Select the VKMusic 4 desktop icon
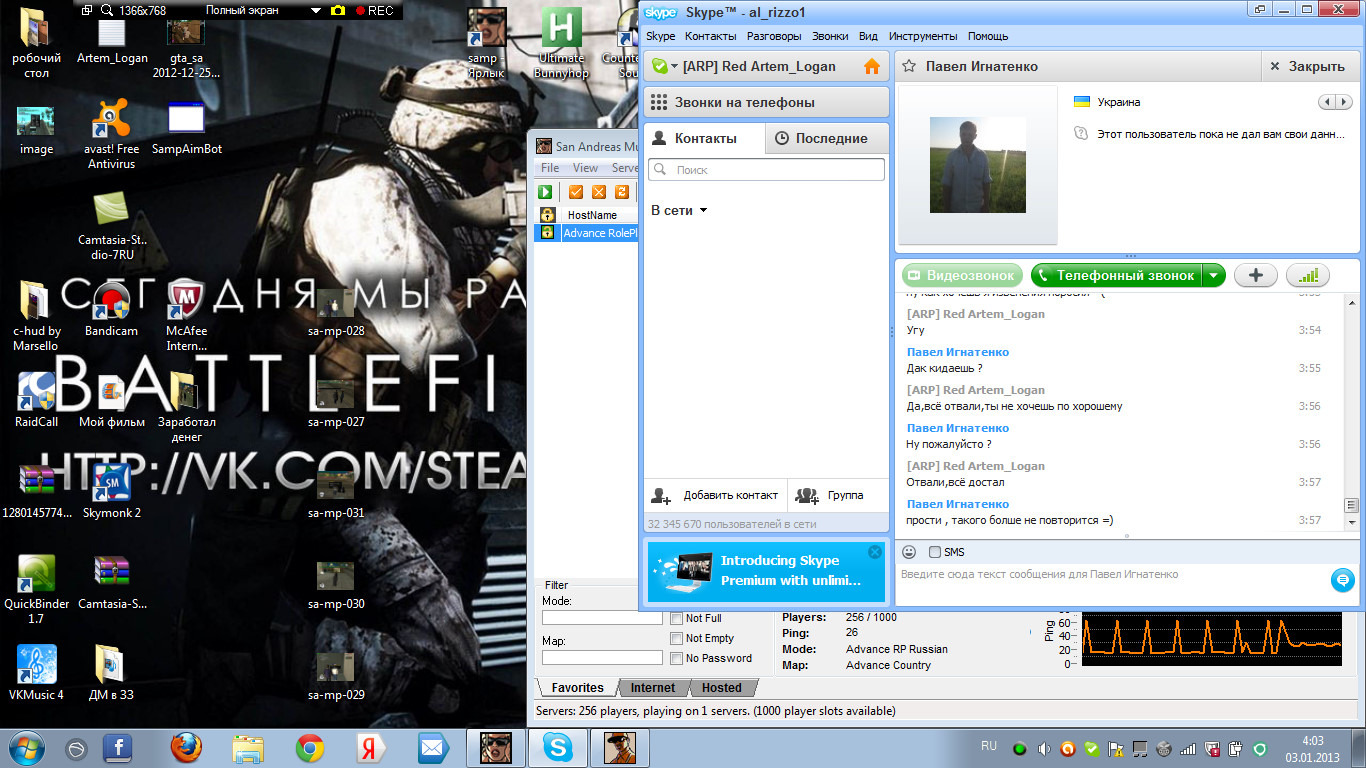Screen dimensions: 1366x768 37,672
